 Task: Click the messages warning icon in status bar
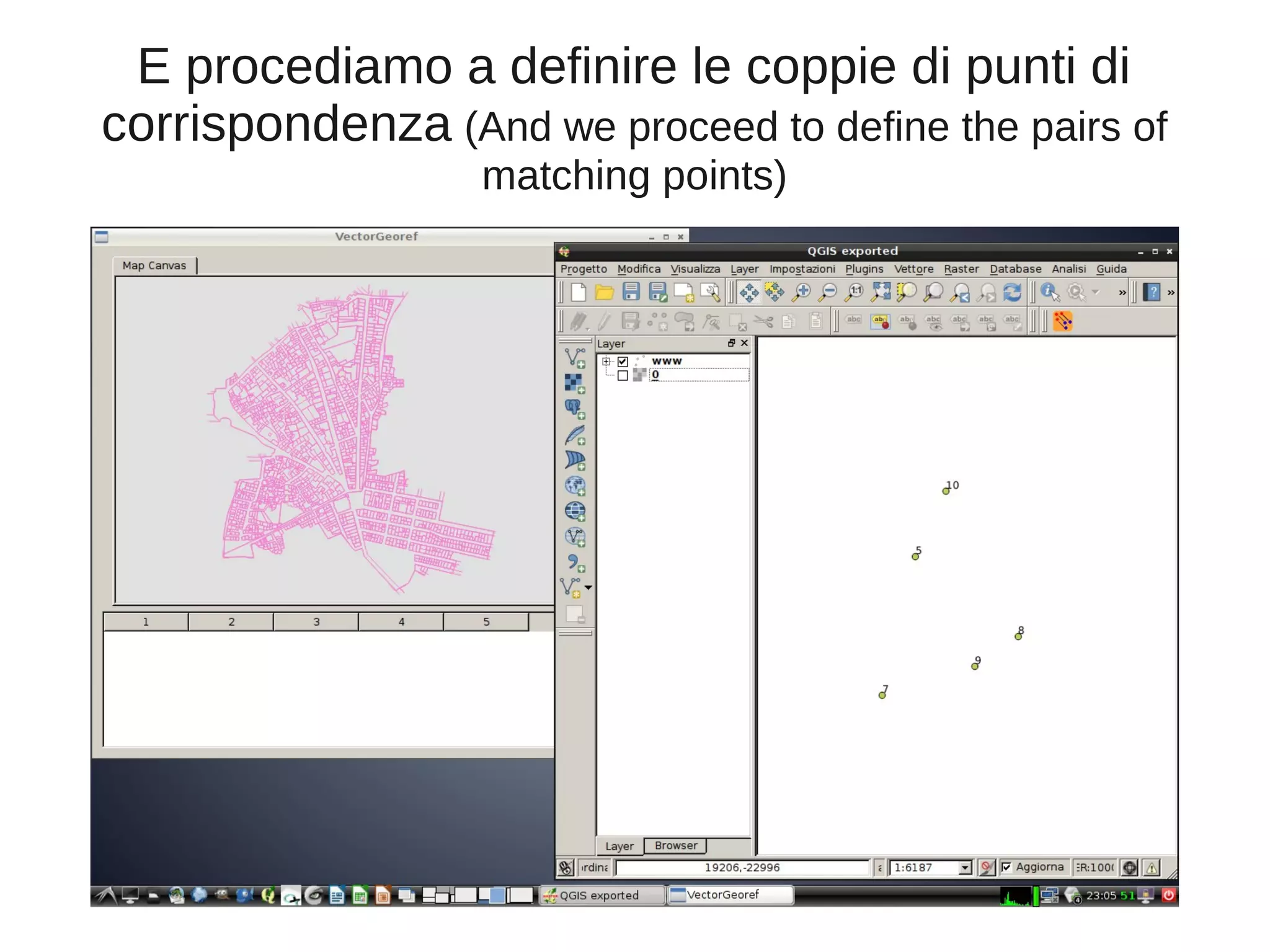tap(1152, 868)
